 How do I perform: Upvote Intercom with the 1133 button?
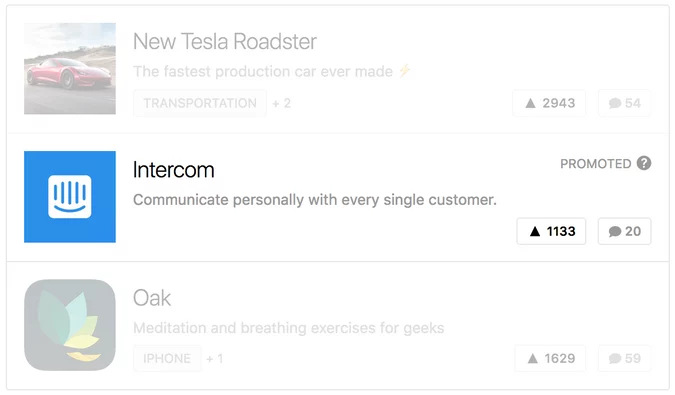(551, 231)
